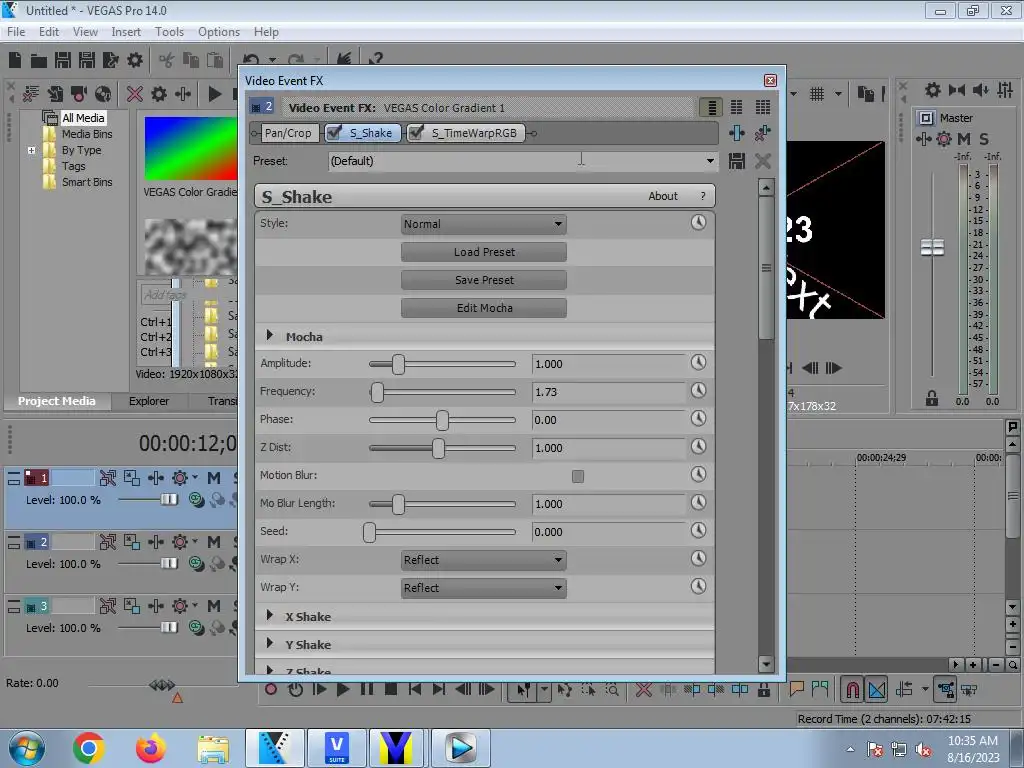Click Play in the transport bar
The image size is (1024, 768).
pyautogui.click(x=343, y=689)
